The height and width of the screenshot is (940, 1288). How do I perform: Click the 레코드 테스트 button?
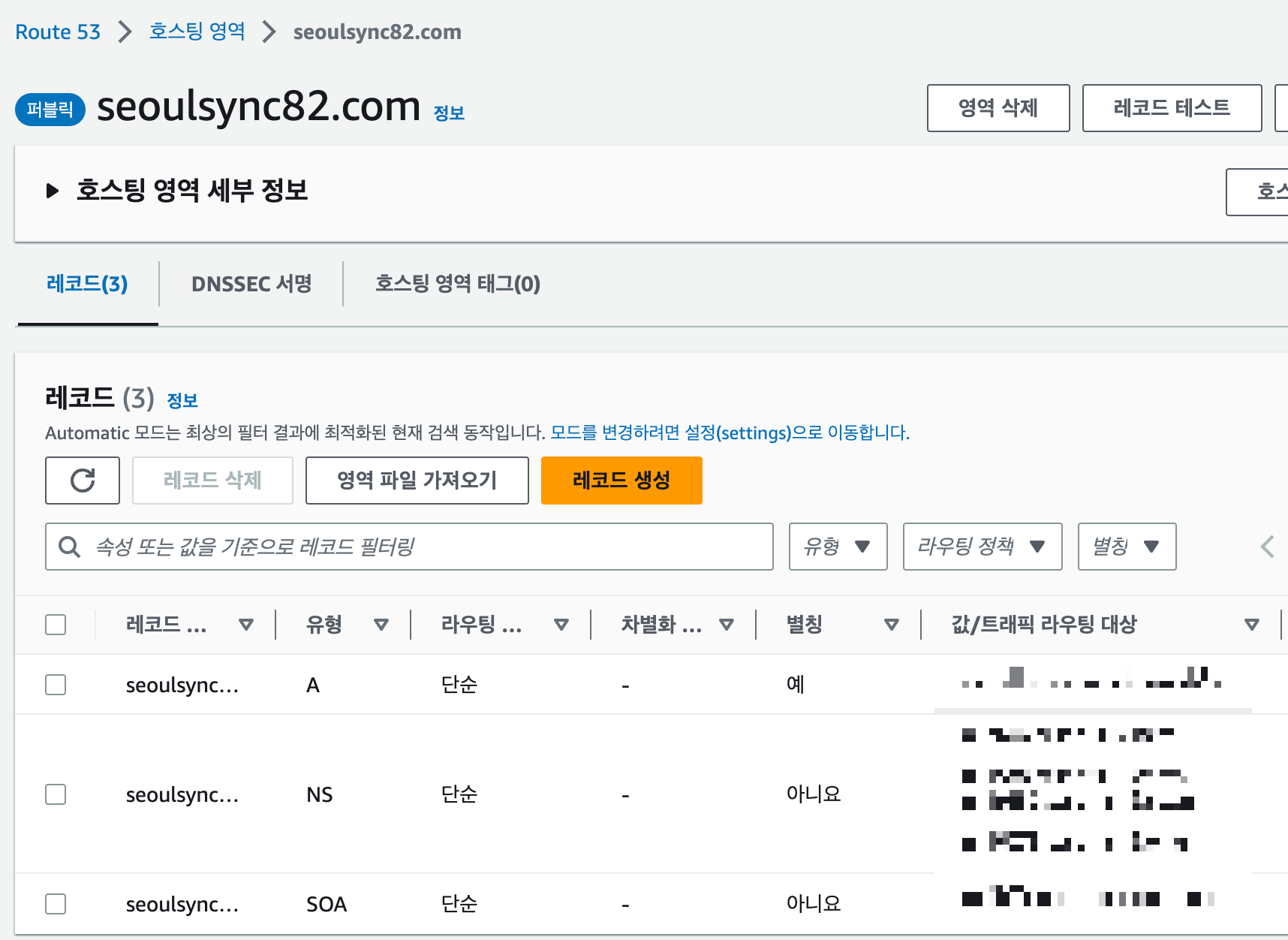coord(1172,108)
